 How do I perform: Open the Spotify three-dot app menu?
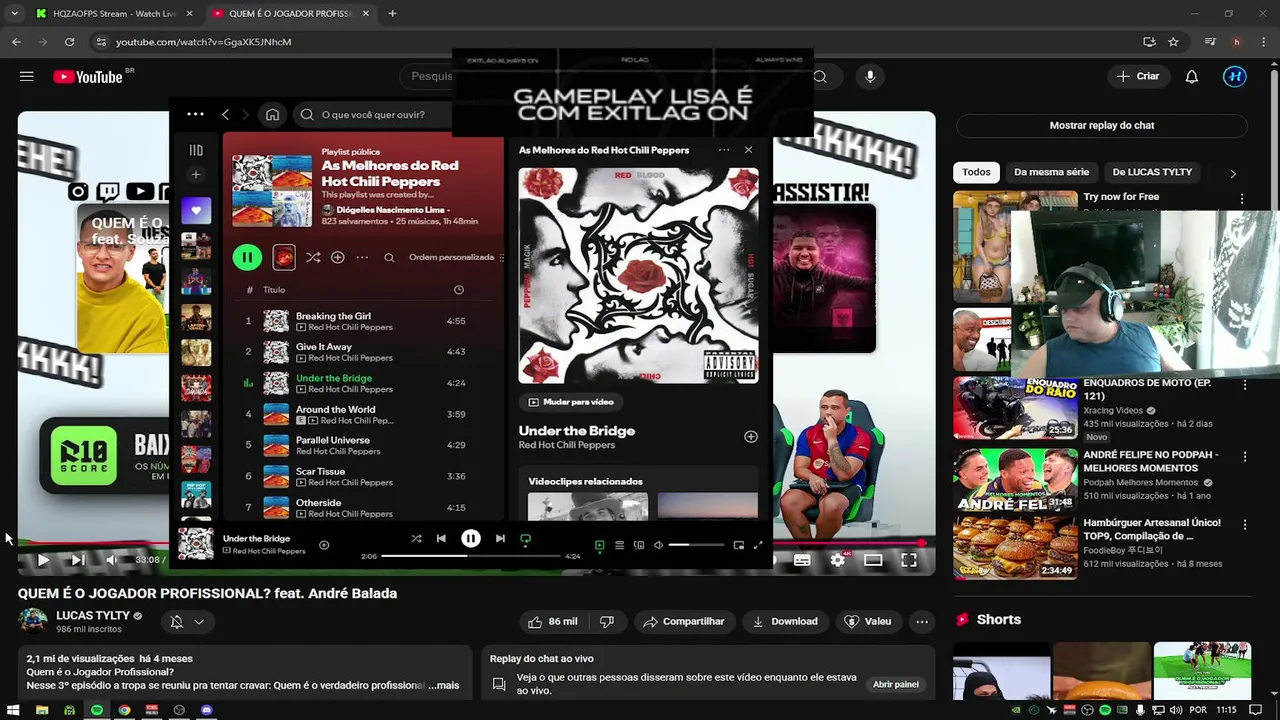tap(195, 114)
